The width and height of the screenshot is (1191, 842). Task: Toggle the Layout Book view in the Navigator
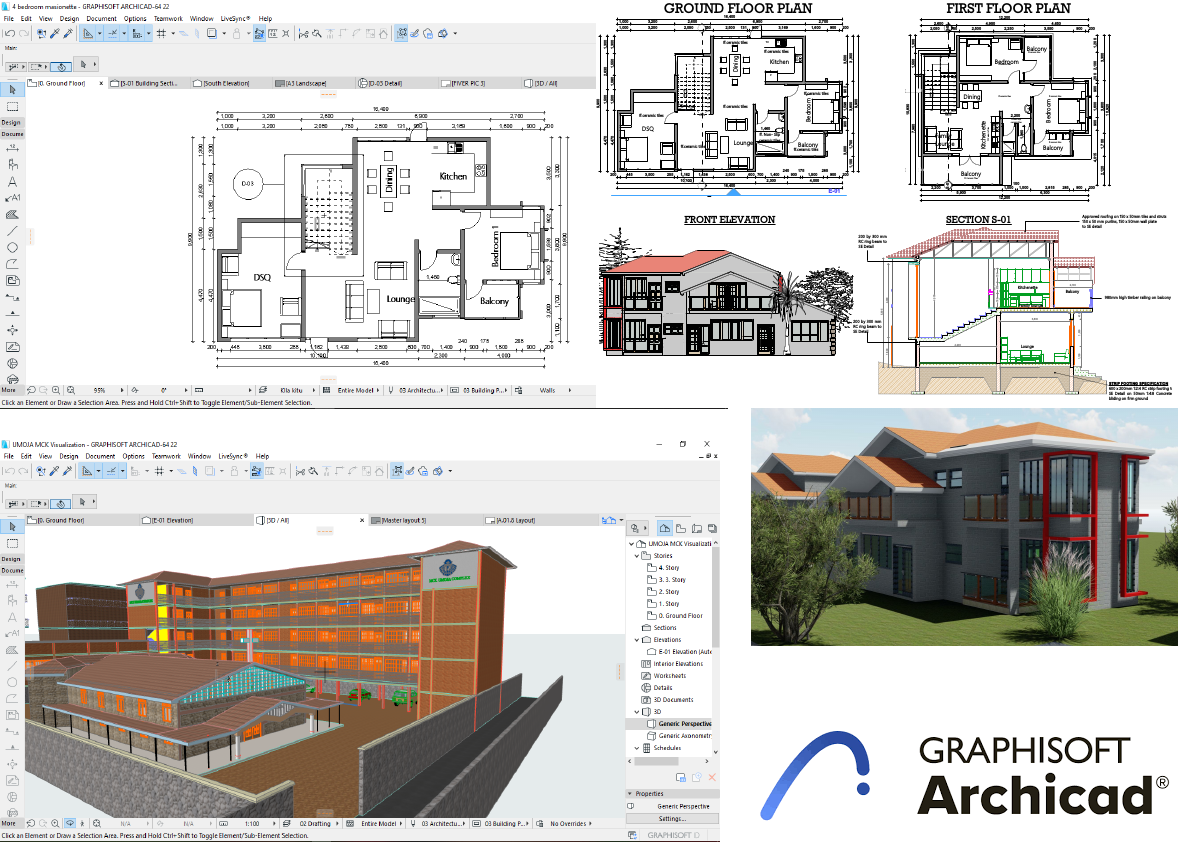pyautogui.click(x=697, y=528)
